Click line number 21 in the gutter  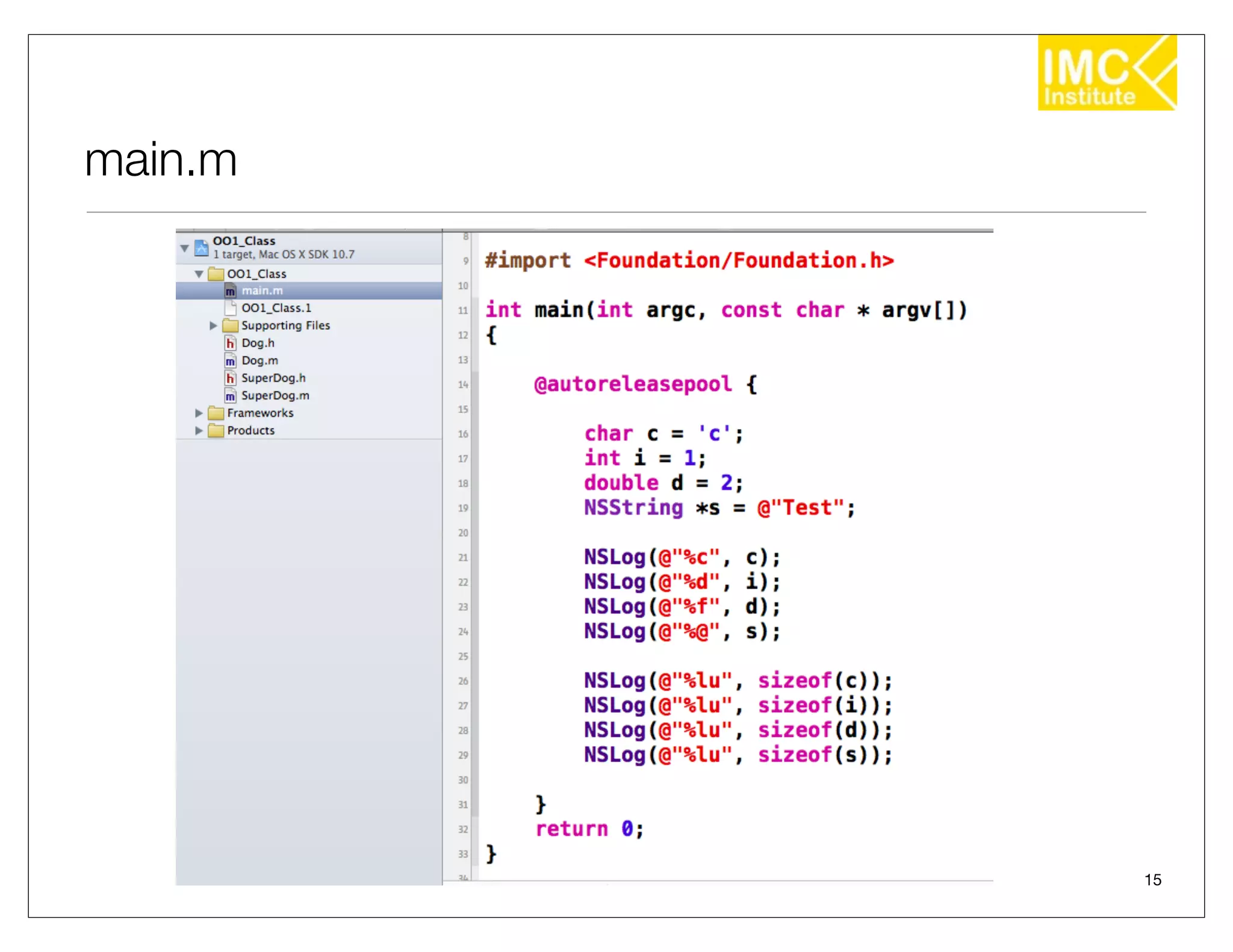tap(462, 558)
